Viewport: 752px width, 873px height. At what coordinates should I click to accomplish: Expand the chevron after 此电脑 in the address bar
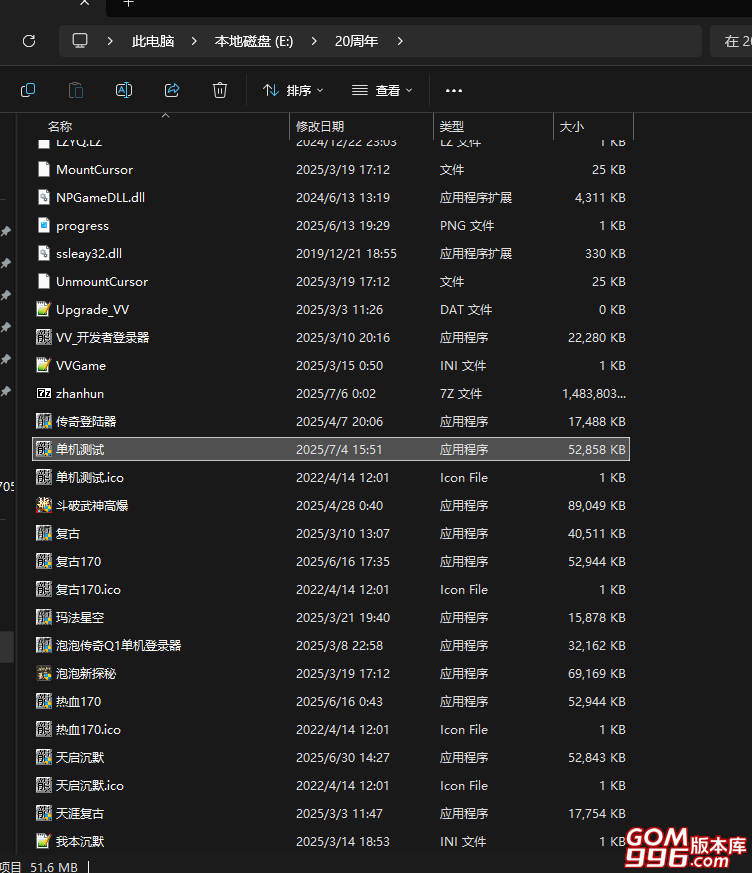pos(195,41)
